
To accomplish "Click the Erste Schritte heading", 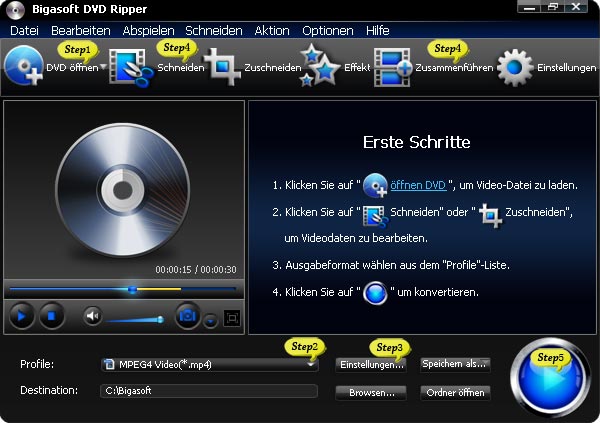I will 416,142.
